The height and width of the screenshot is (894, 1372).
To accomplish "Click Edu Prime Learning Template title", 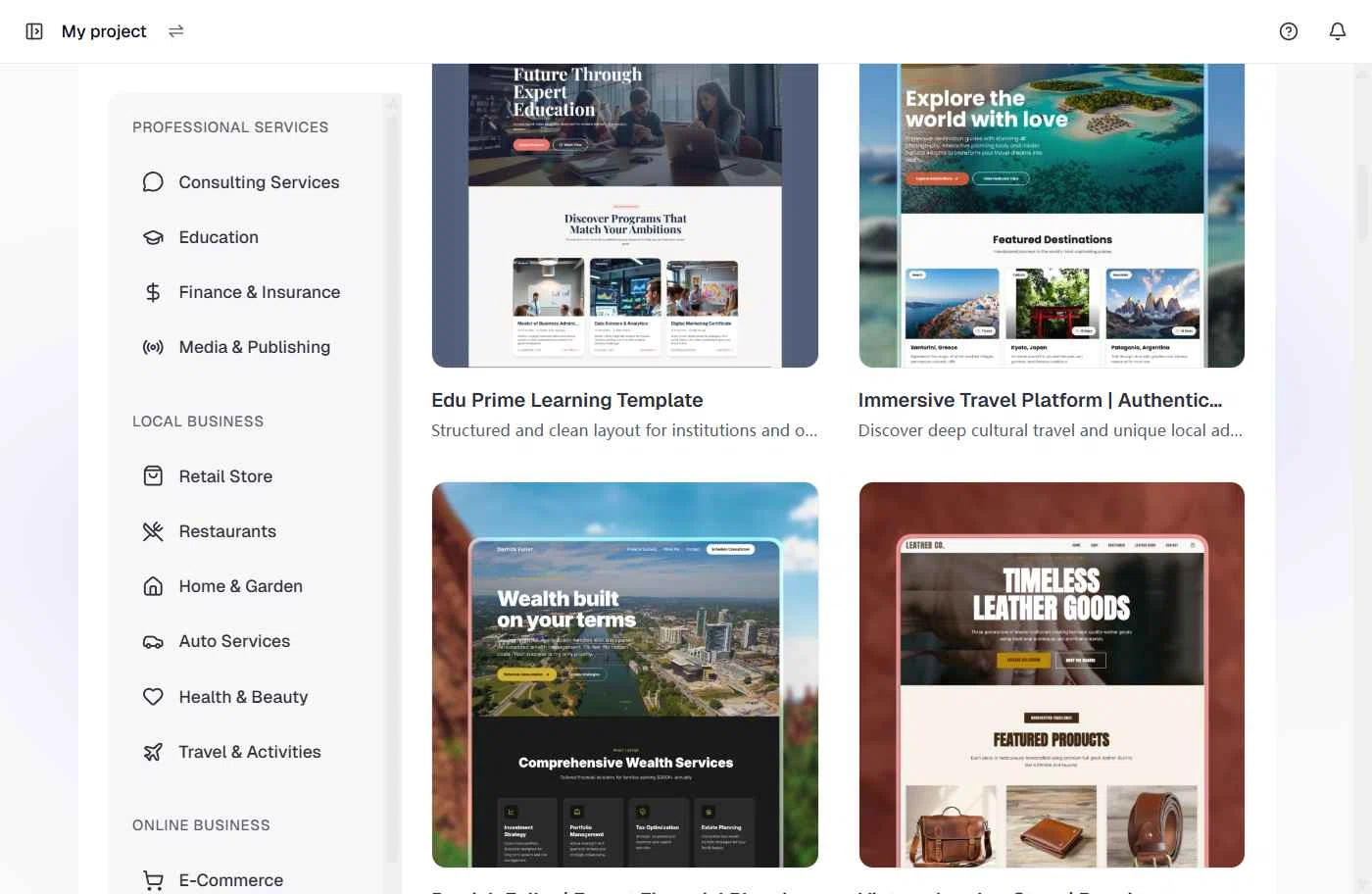I will point(567,400).
